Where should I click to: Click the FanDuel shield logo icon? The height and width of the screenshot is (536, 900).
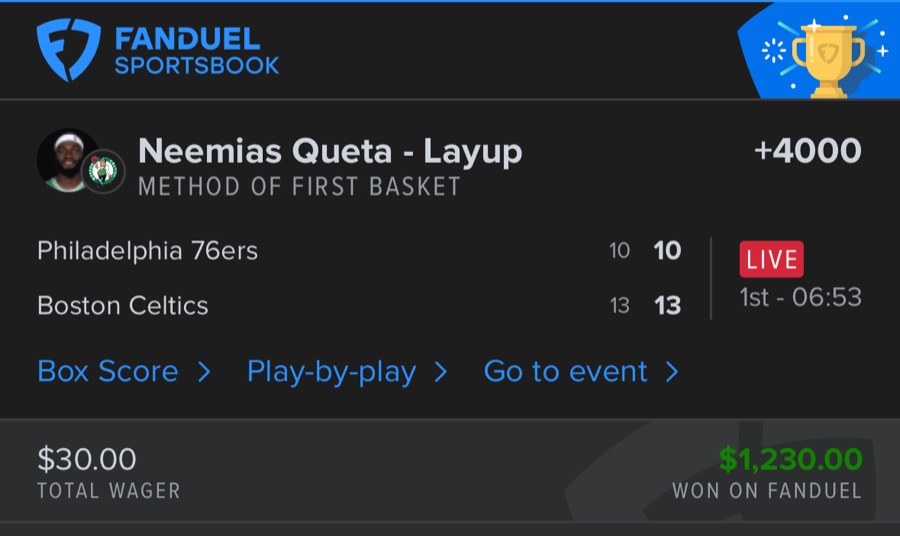click(70, 50)
